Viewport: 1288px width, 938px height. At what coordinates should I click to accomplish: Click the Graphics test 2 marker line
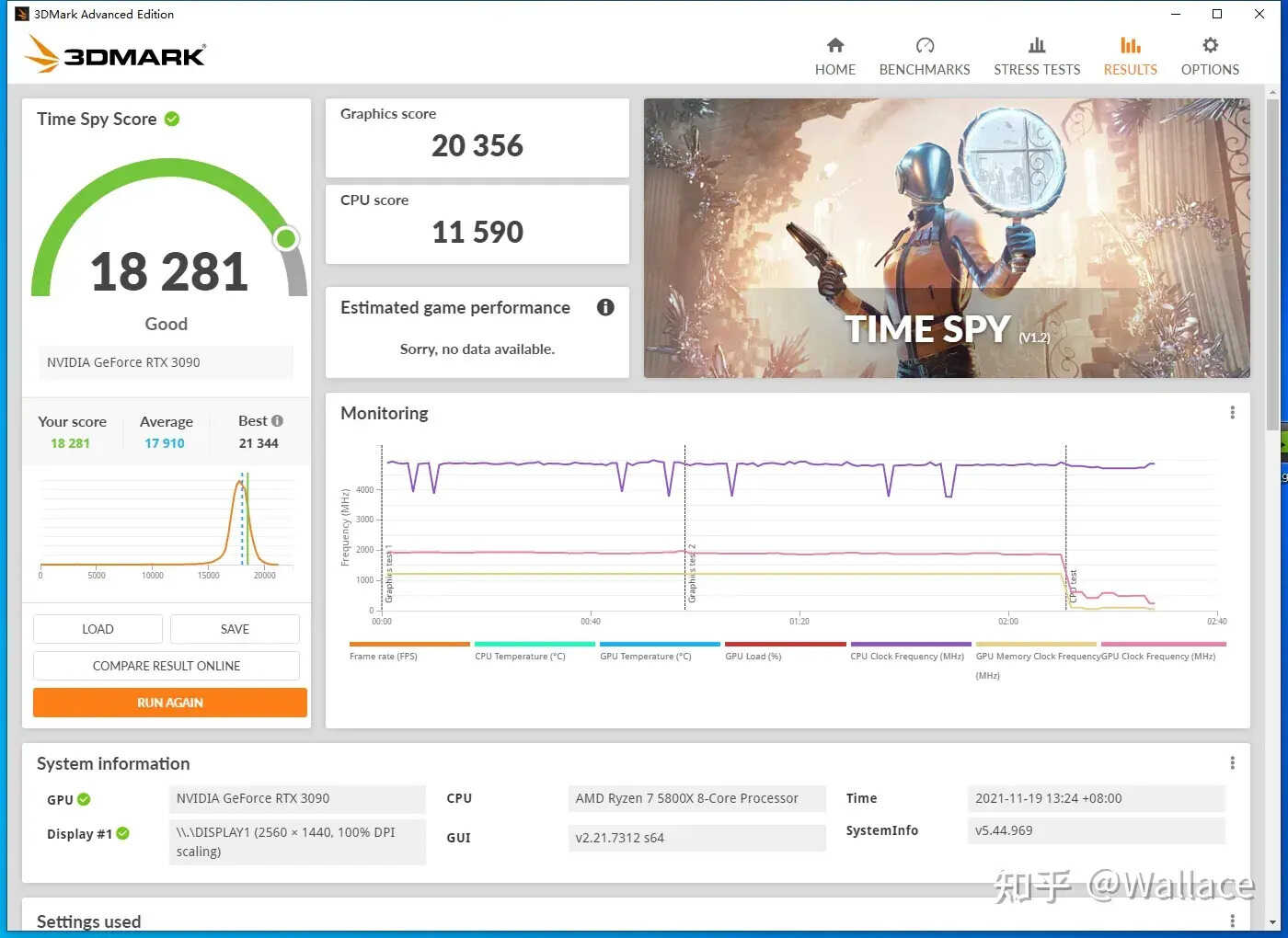pos(684,526)
